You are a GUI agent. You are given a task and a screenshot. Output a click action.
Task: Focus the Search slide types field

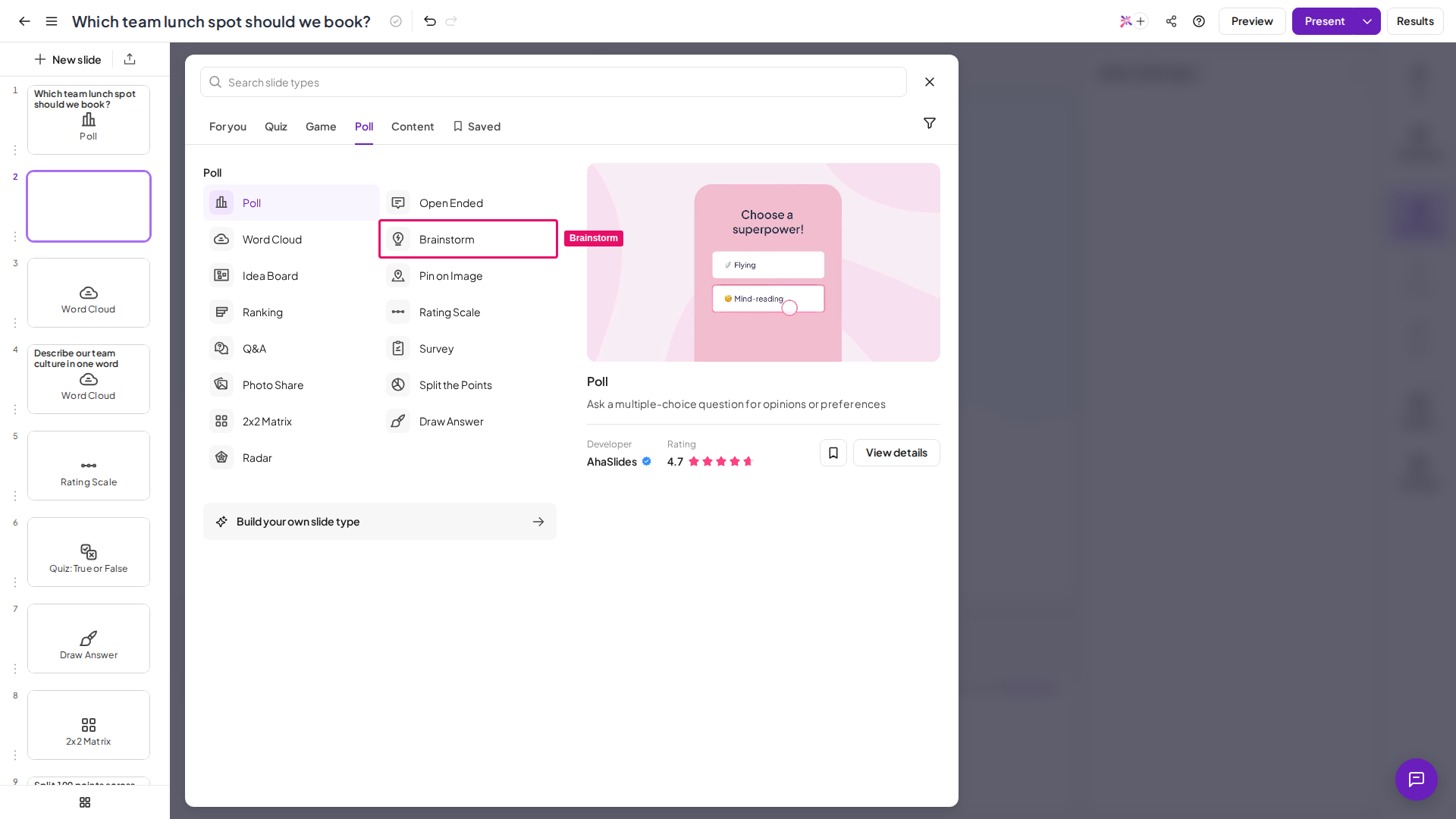pos(554,82)
